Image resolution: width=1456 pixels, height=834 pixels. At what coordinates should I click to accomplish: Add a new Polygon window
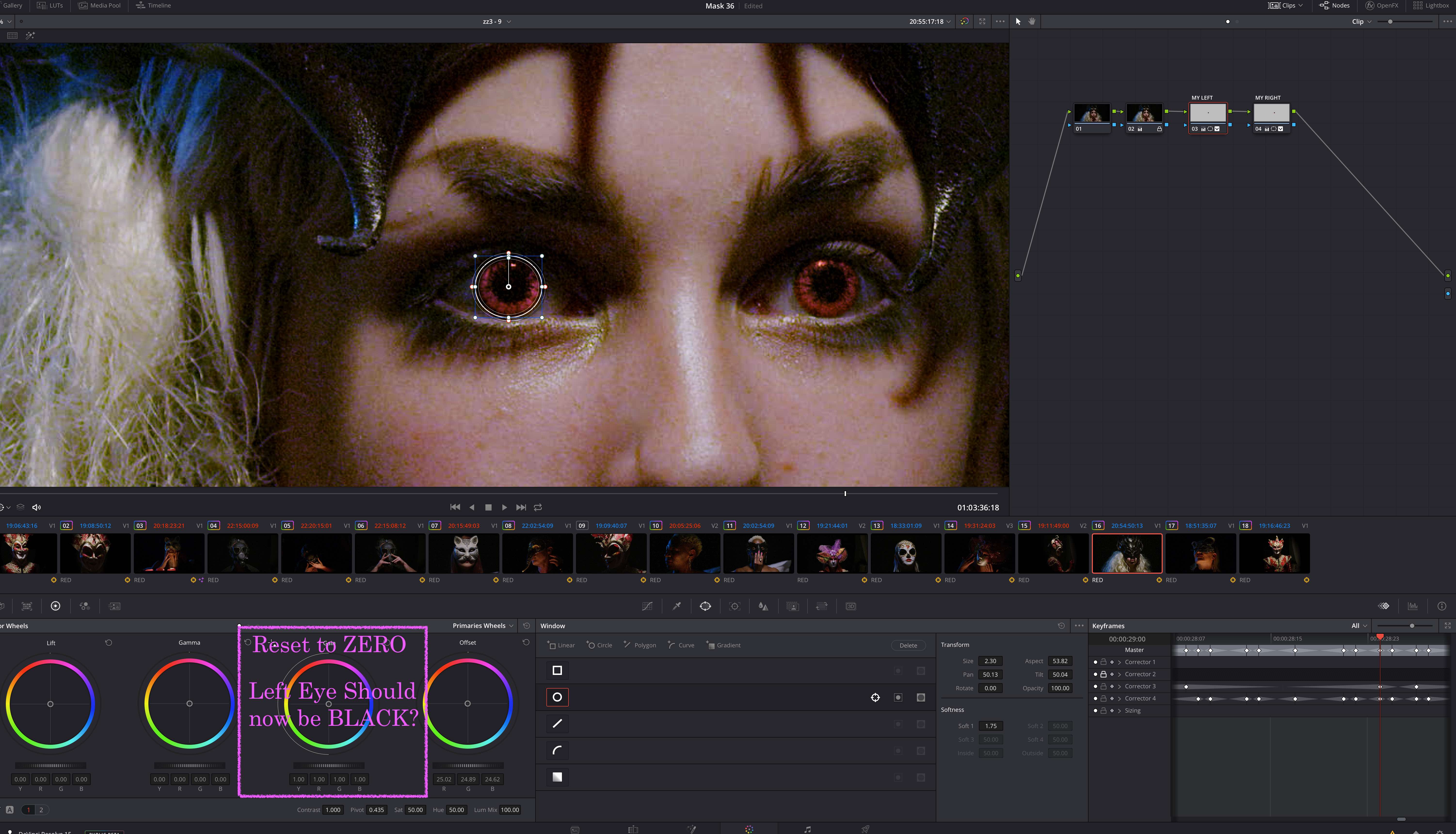click(639, 646)
